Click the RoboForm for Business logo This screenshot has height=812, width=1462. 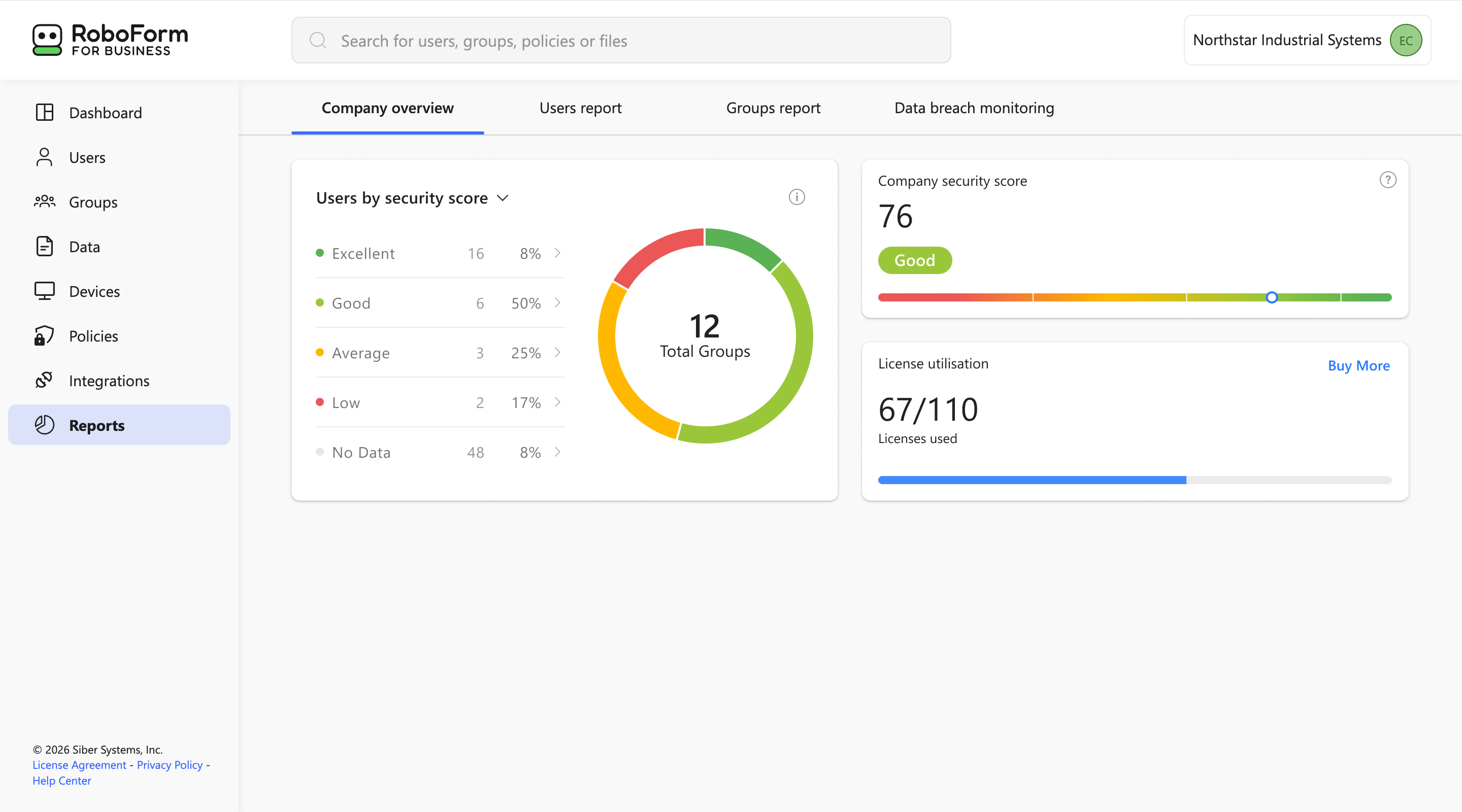click(x=110, y=40)
